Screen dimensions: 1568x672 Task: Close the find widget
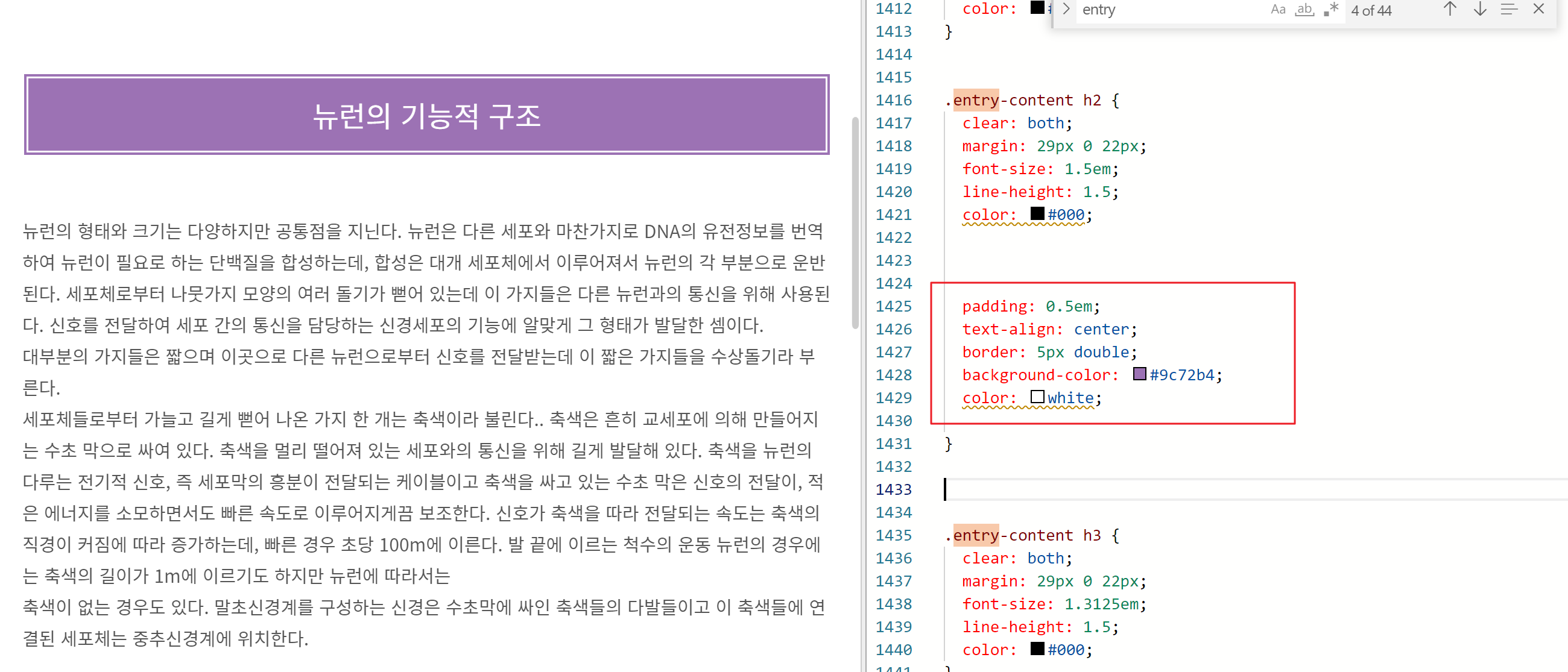(1538, 9)
